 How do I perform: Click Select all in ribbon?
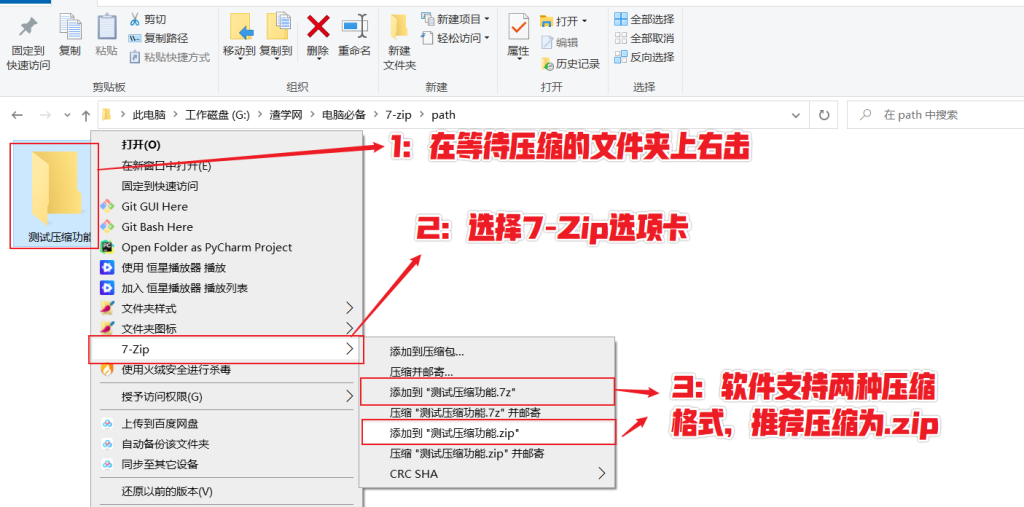pos(645,19)
